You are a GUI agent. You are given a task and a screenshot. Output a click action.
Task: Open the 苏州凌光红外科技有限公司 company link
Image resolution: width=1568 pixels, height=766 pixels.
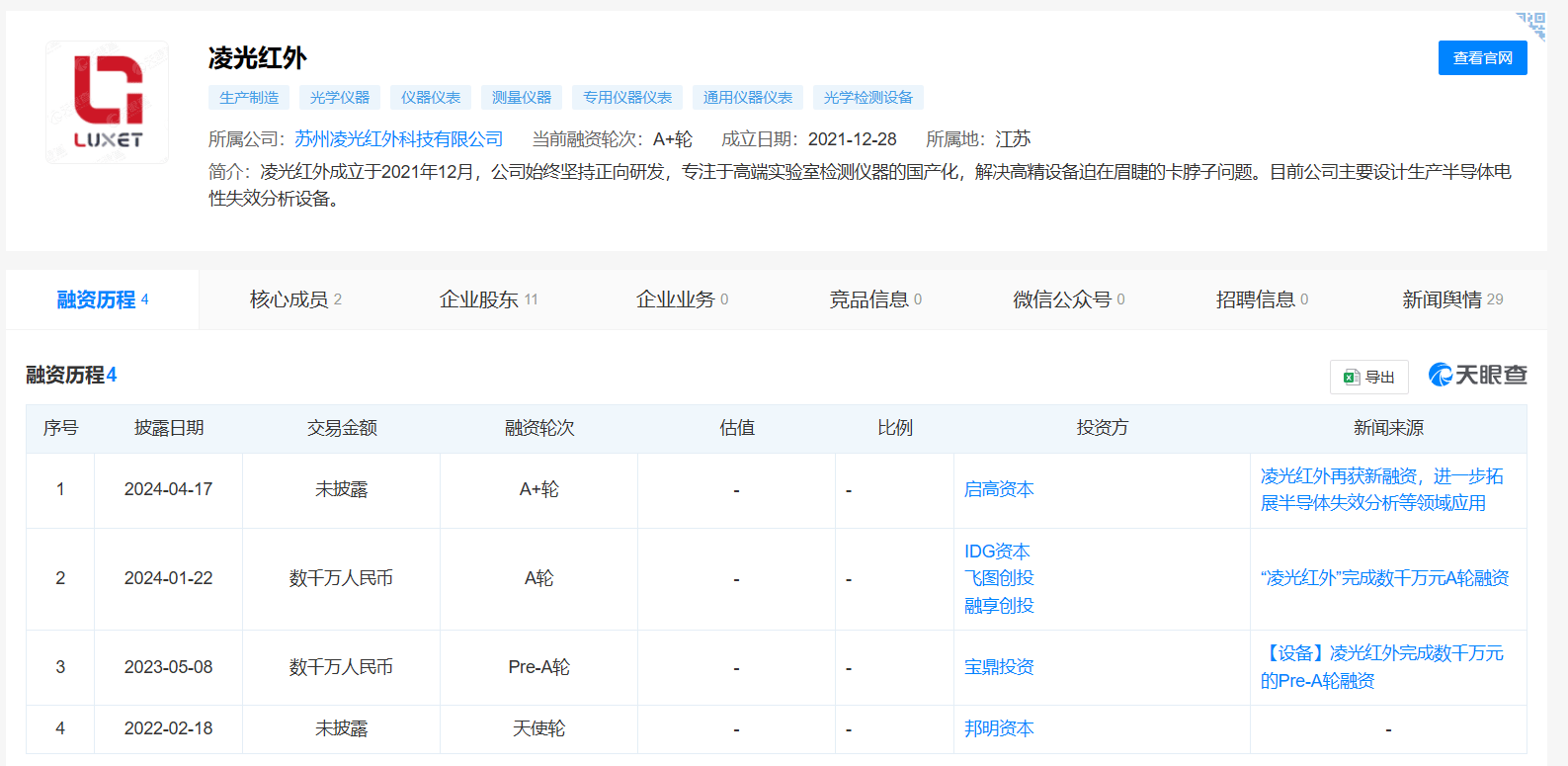399,139
